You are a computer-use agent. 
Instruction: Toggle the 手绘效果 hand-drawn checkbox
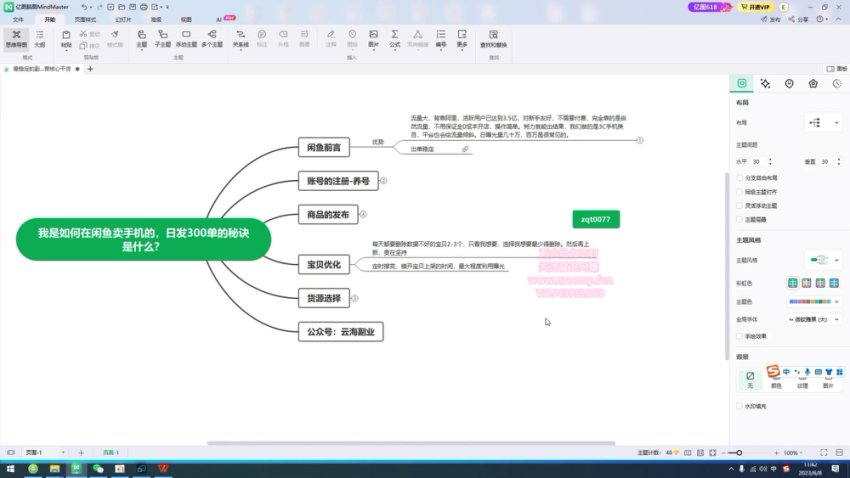(739, 336)
